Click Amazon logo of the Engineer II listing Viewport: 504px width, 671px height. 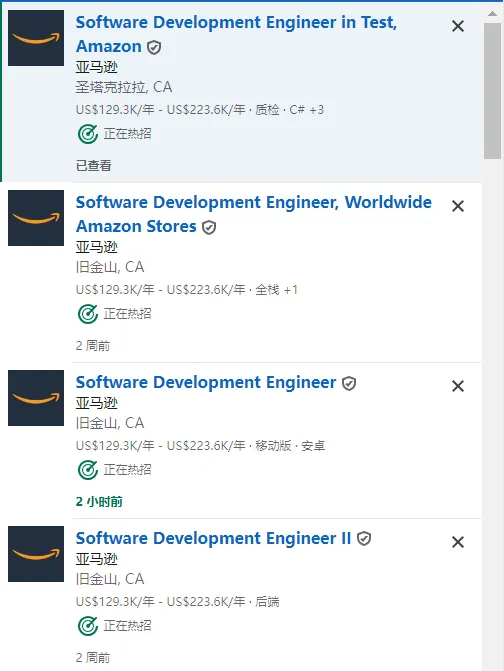pos(36,554)
